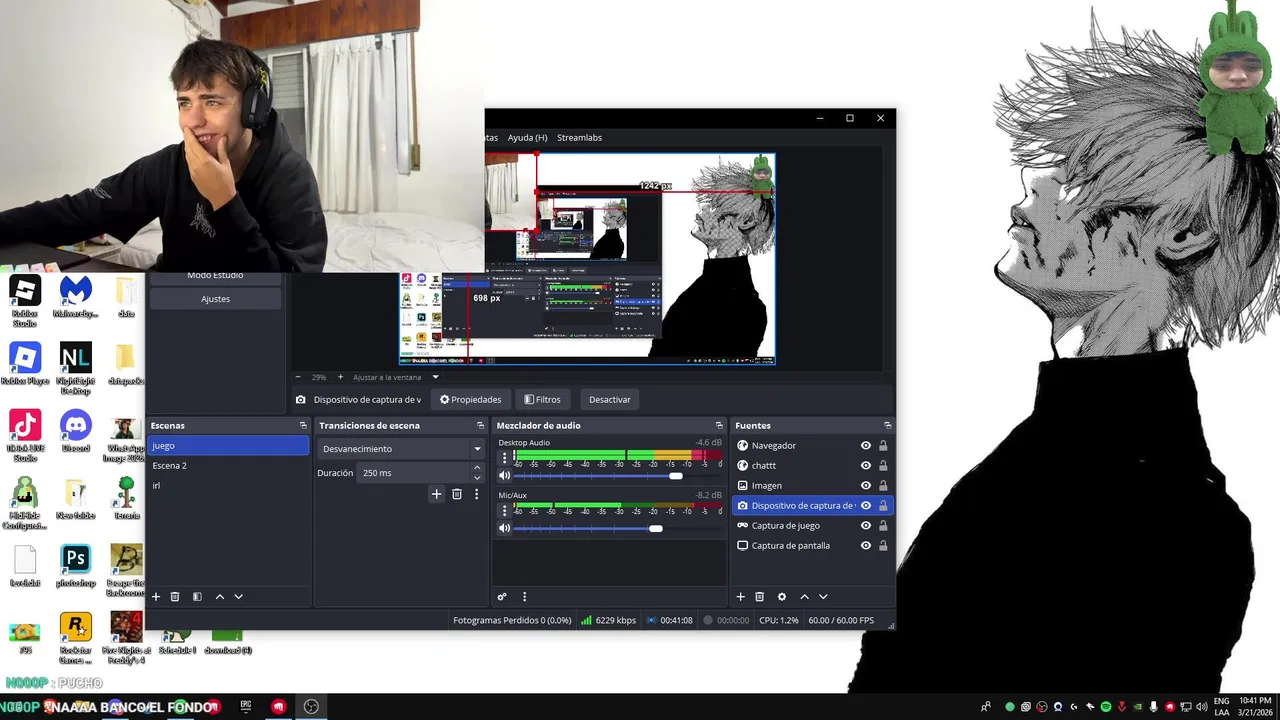Zoom out preview with minus button
1280x720 pixels.
[298, 377]
